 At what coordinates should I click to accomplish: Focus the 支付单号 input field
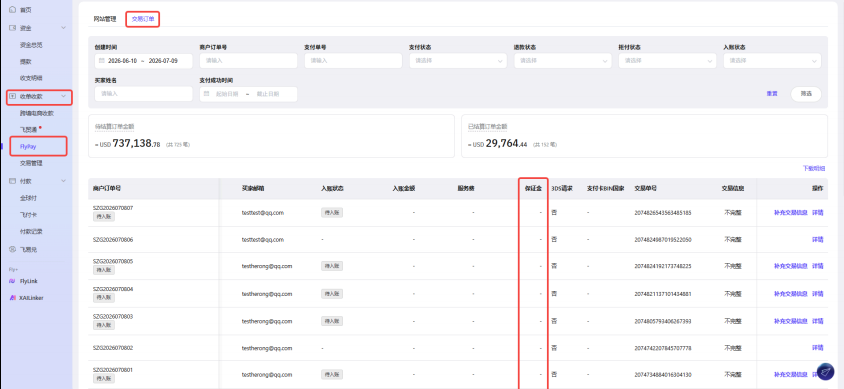[353, 61]
